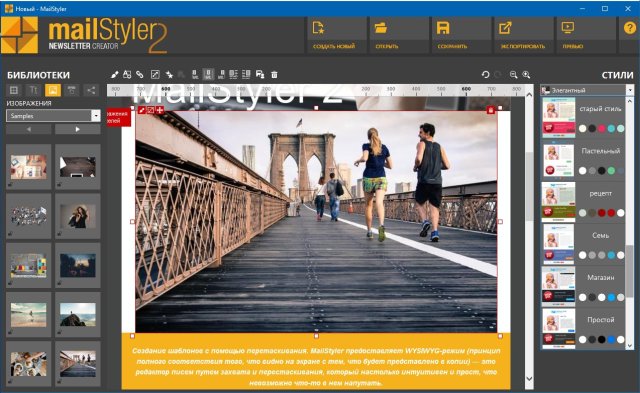Click the trash delete icon in the toolbar

(274, 74)
